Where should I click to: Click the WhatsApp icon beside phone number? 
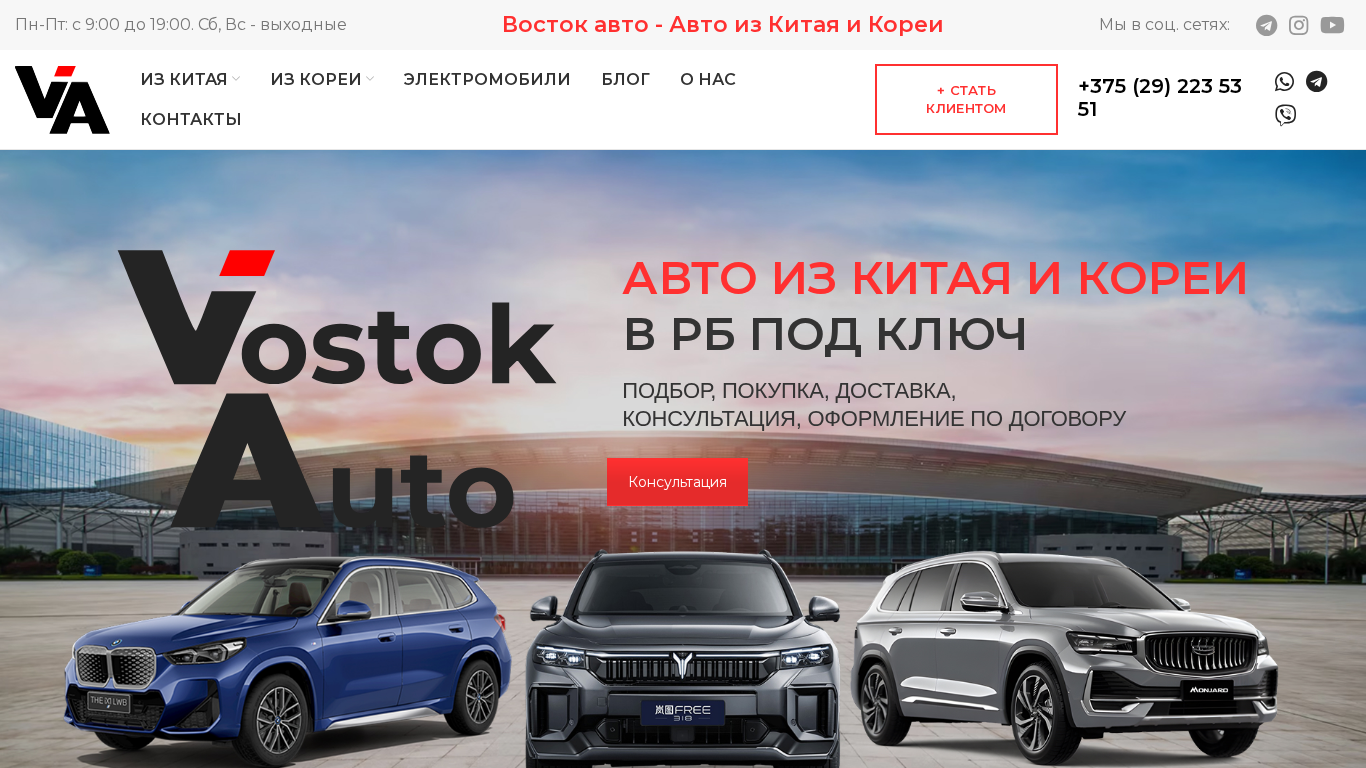pyautogui.click(x=1285, y=82)
